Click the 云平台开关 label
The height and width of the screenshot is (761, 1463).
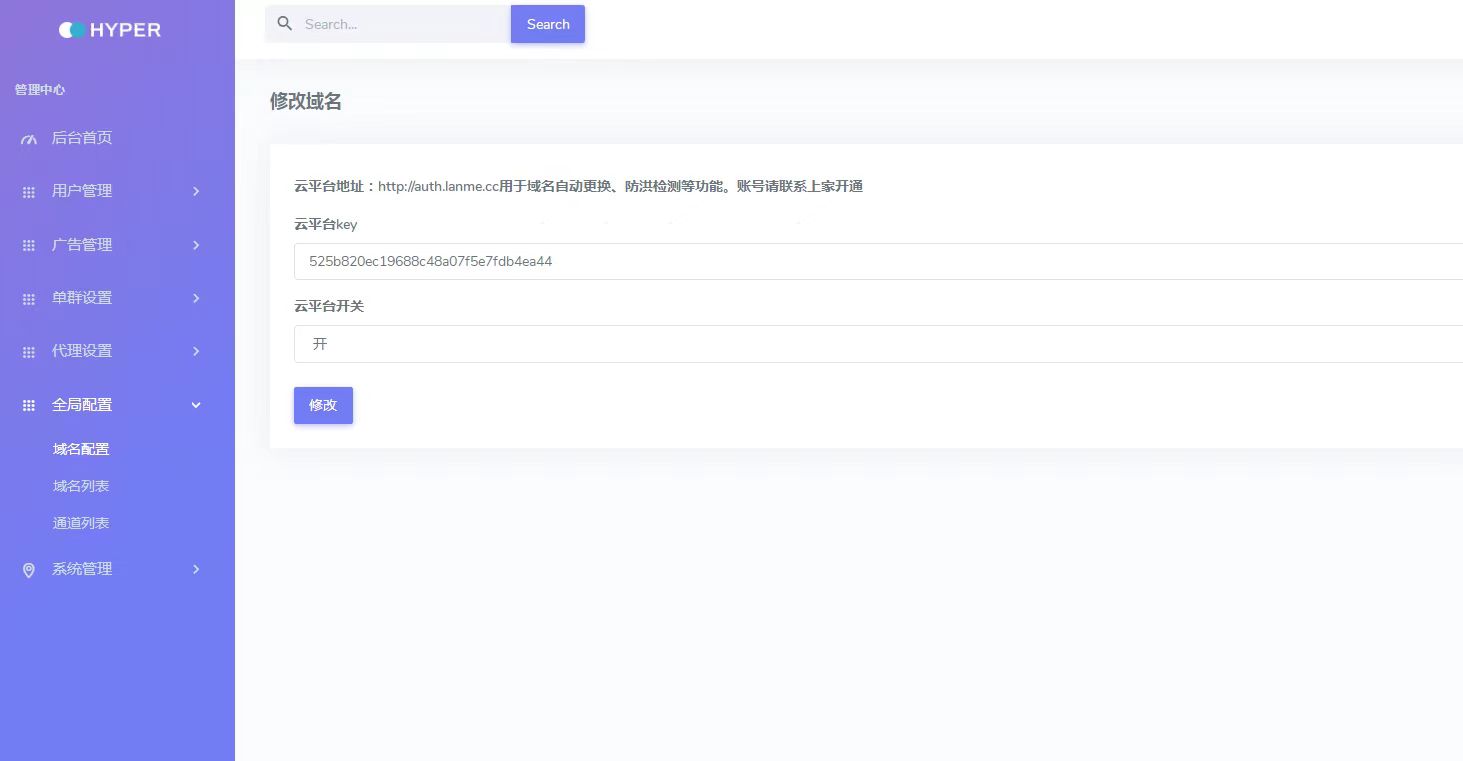329,306
